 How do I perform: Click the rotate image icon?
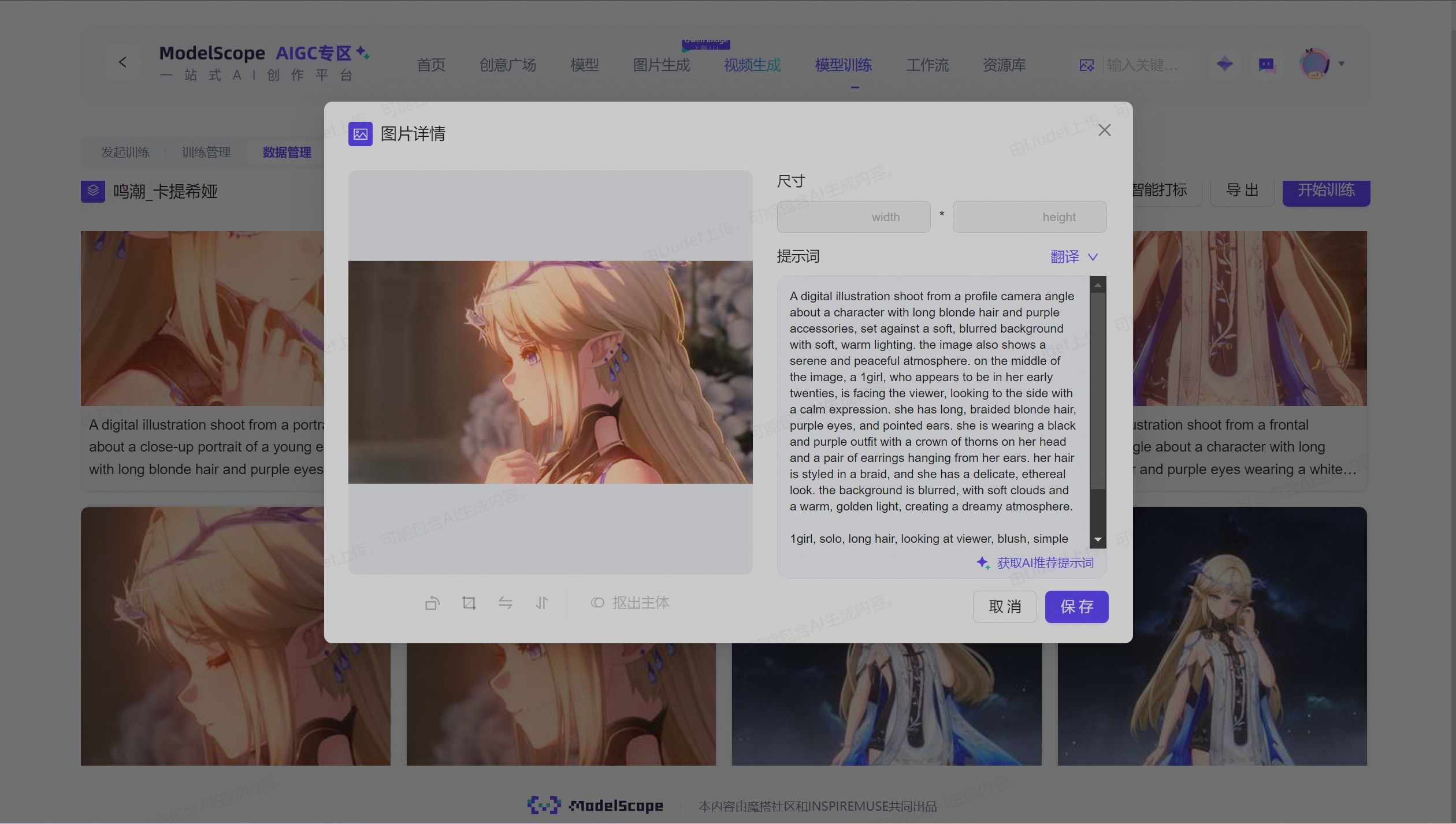432,603
